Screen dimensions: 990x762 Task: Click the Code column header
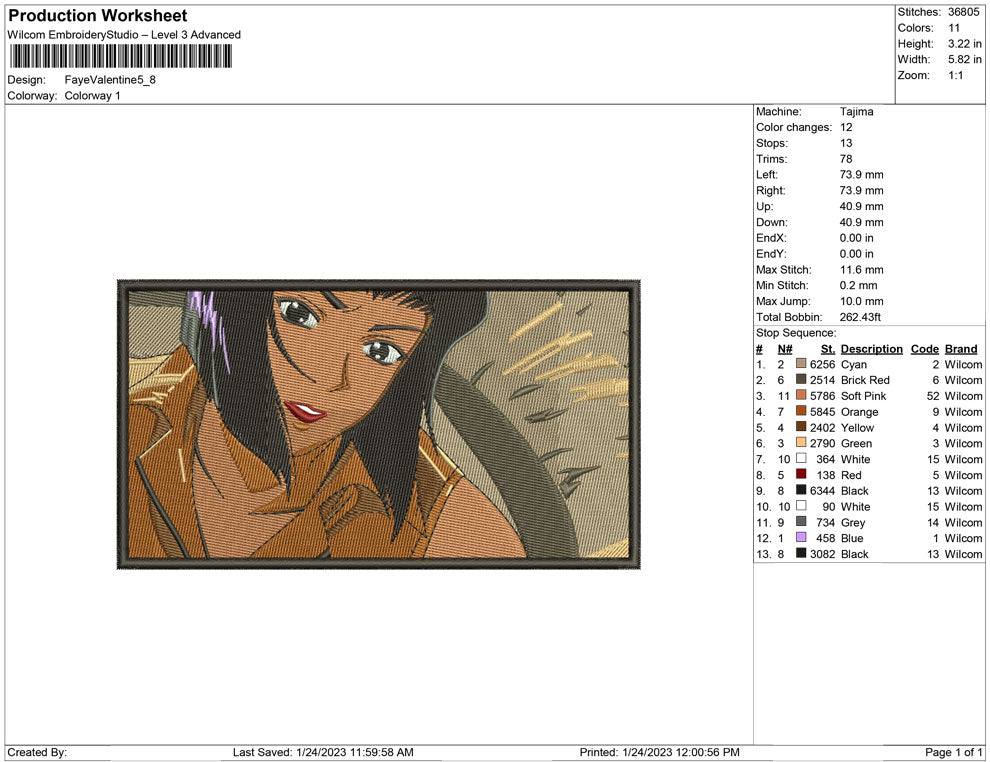tap(924, 348)
